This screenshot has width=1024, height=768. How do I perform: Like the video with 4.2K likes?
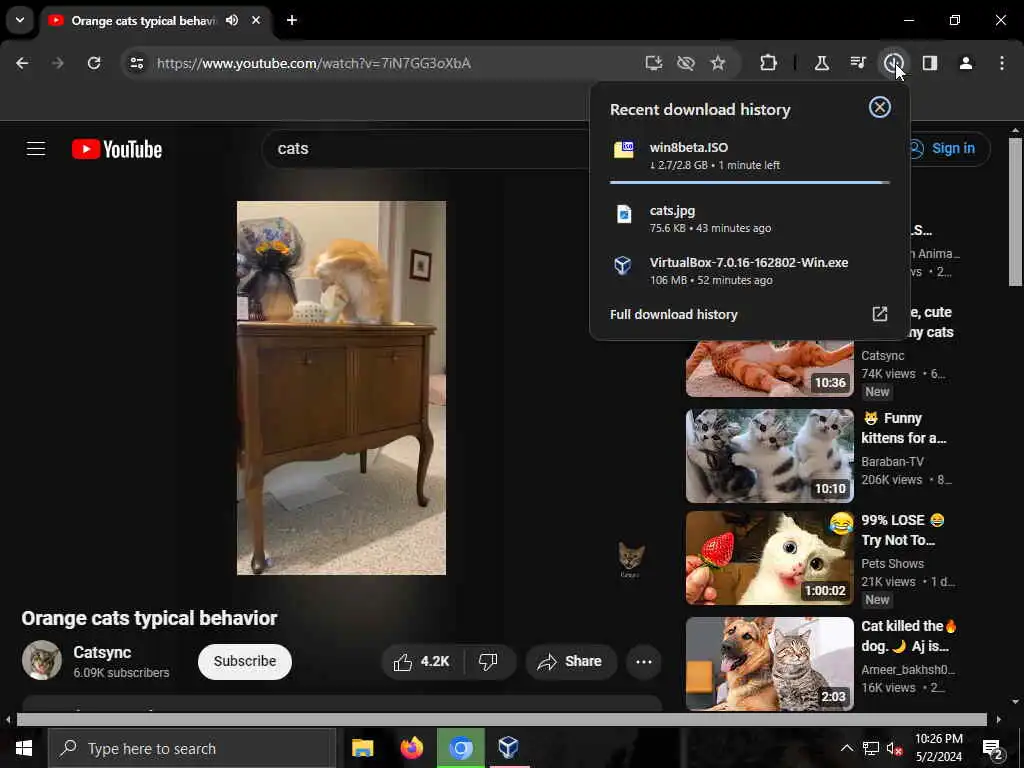422,662
